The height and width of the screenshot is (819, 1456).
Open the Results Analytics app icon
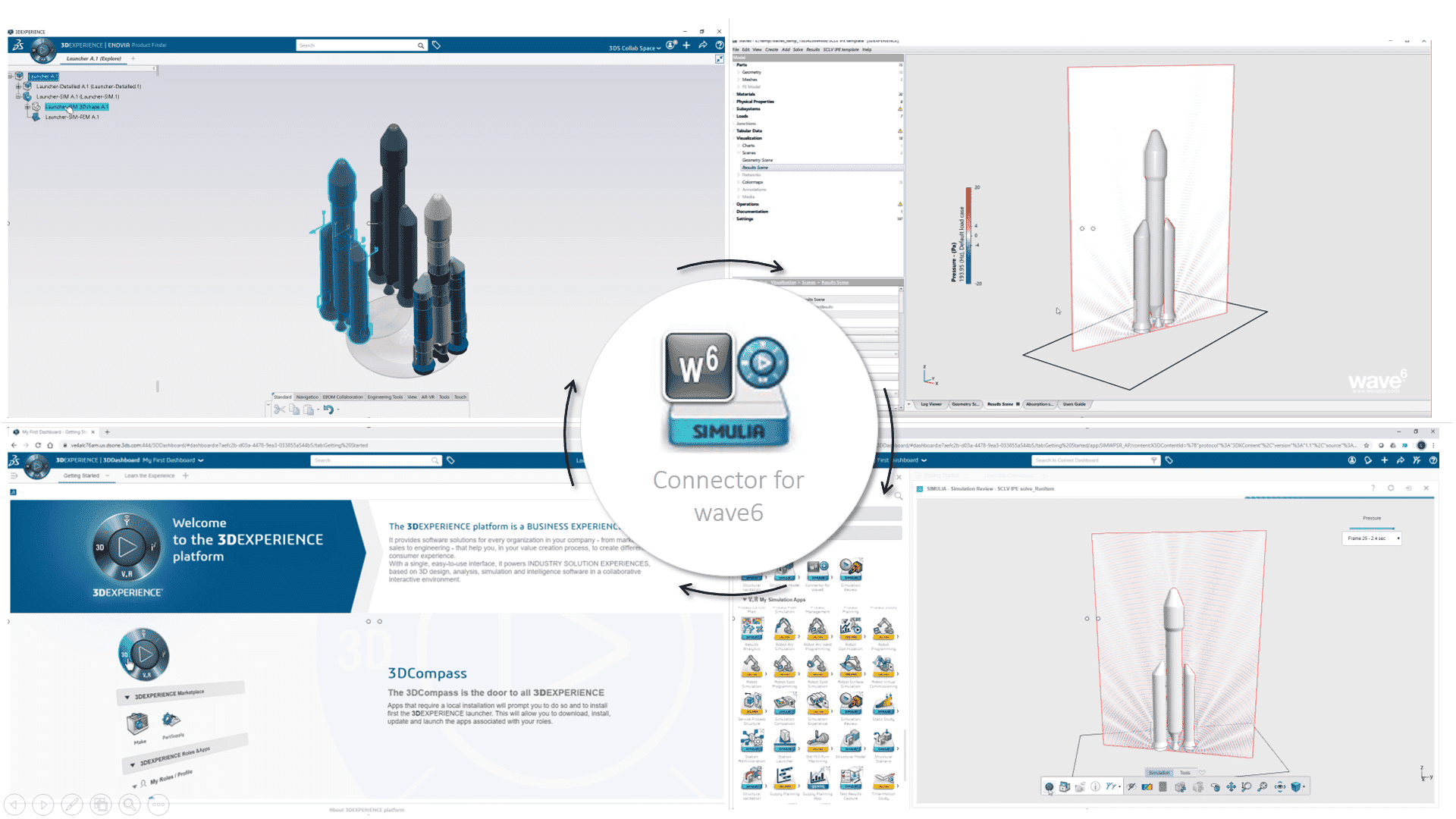pyautogui.click(x=752, y=628)
